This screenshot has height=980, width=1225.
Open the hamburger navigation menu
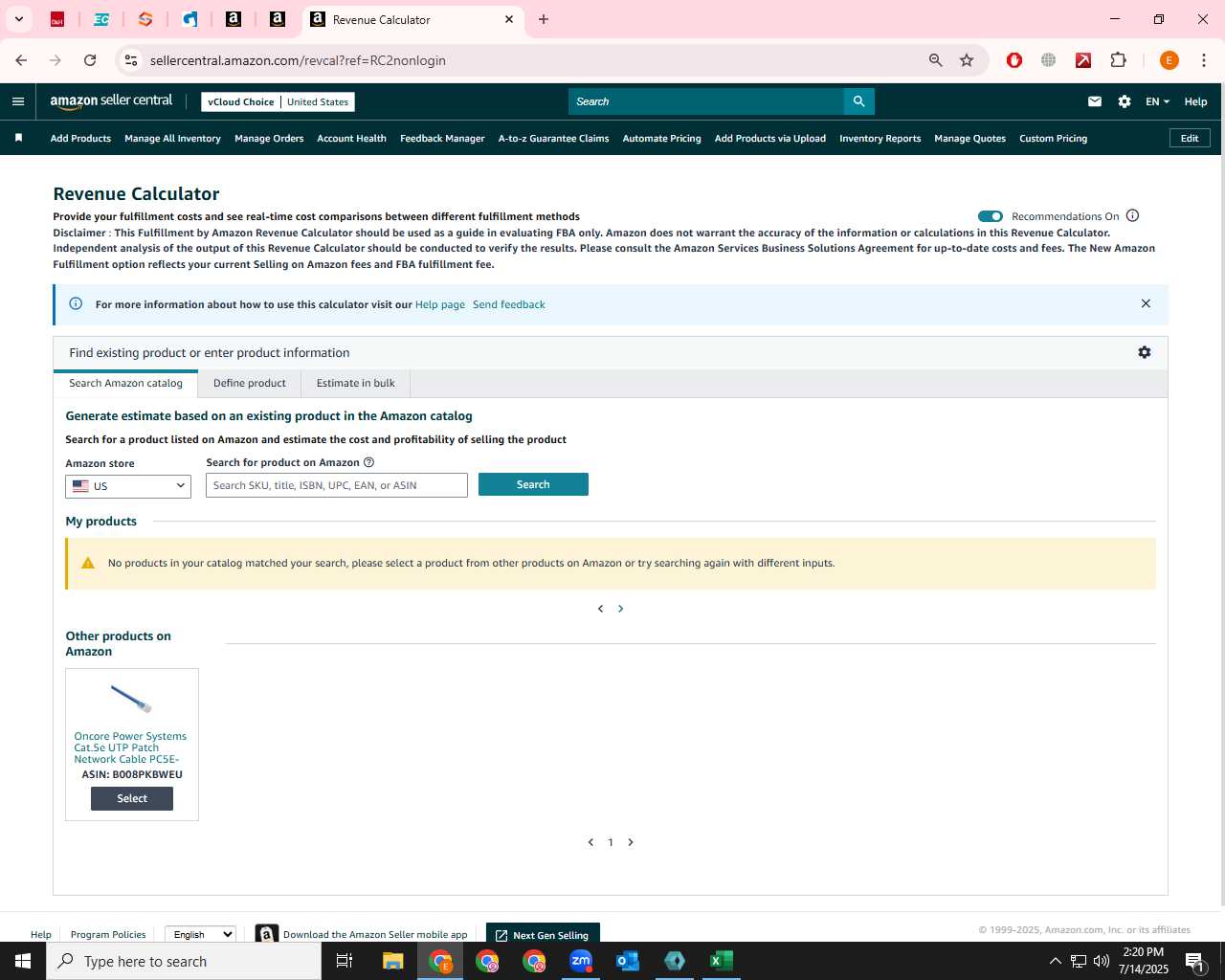(18, 101)
